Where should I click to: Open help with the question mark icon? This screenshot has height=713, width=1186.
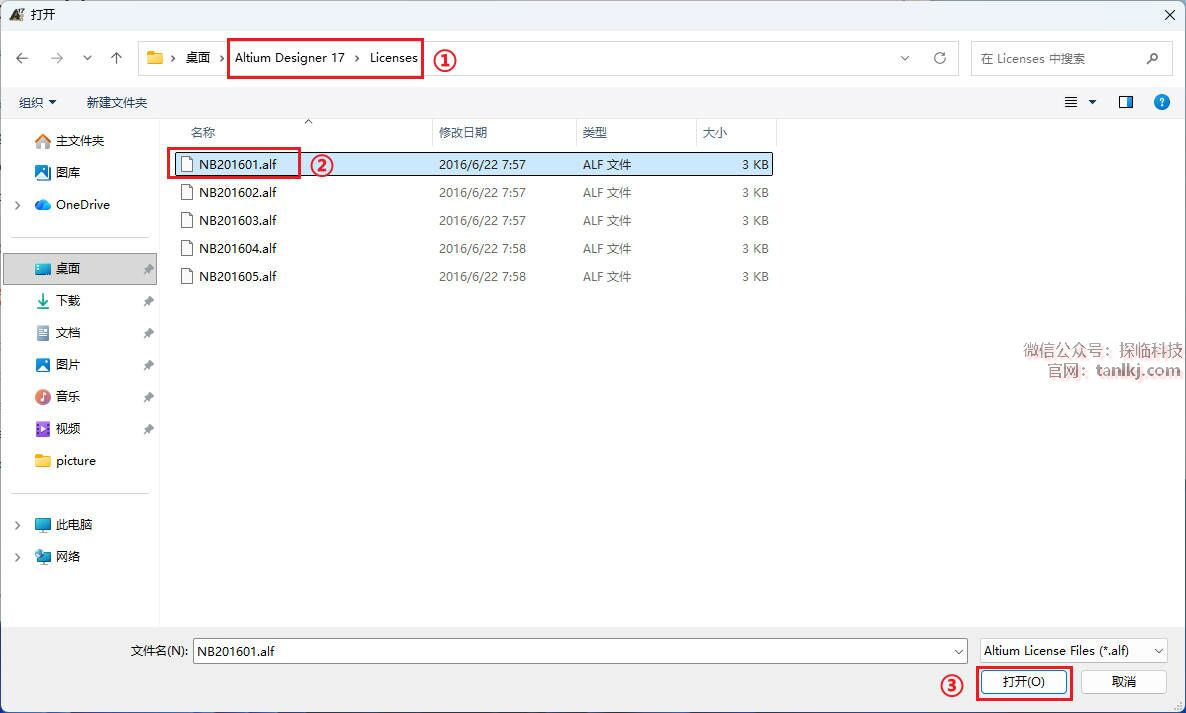coord(1162,102)
